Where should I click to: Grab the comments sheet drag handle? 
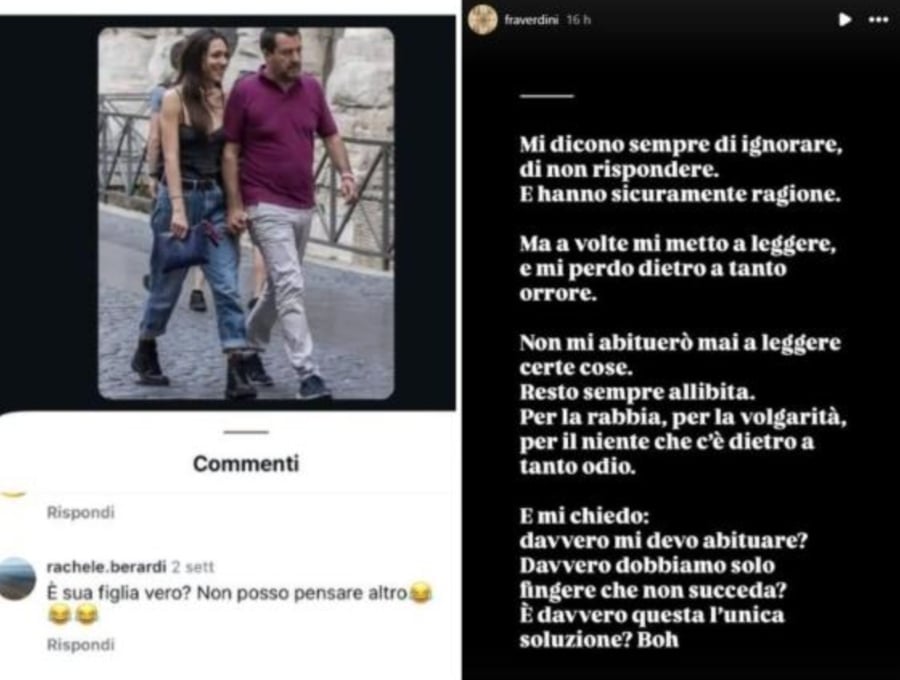pyautogui.click(x=246, y=432)
